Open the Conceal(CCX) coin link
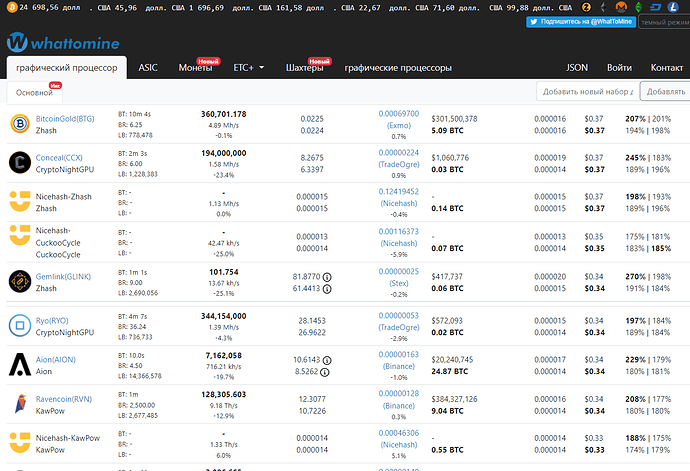This screenshot has height=471, width=690. [59, 158]
